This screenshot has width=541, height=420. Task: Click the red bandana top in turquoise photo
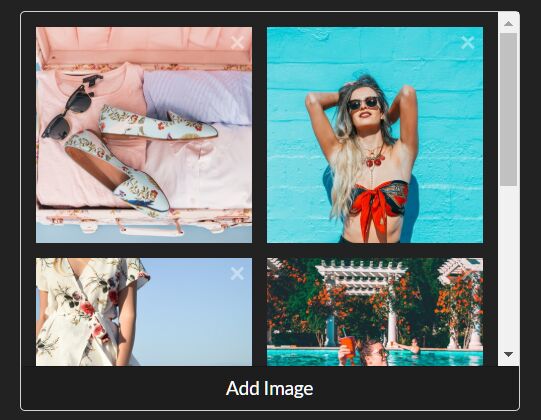379,204
